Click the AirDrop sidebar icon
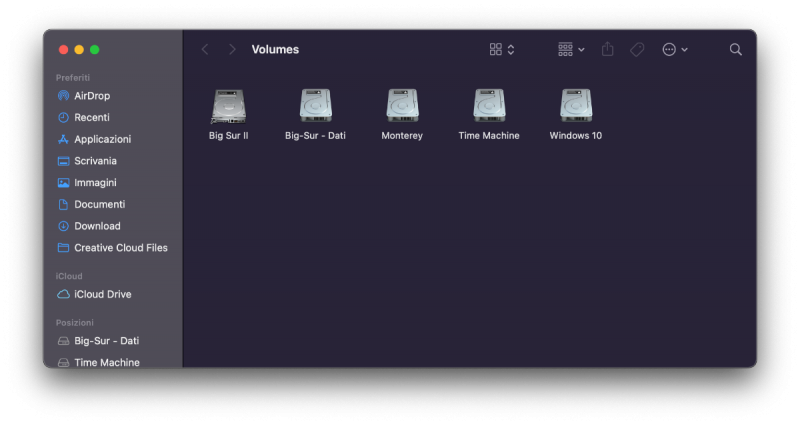The height and width of the screenshot is (425, 800). (63, 96)
